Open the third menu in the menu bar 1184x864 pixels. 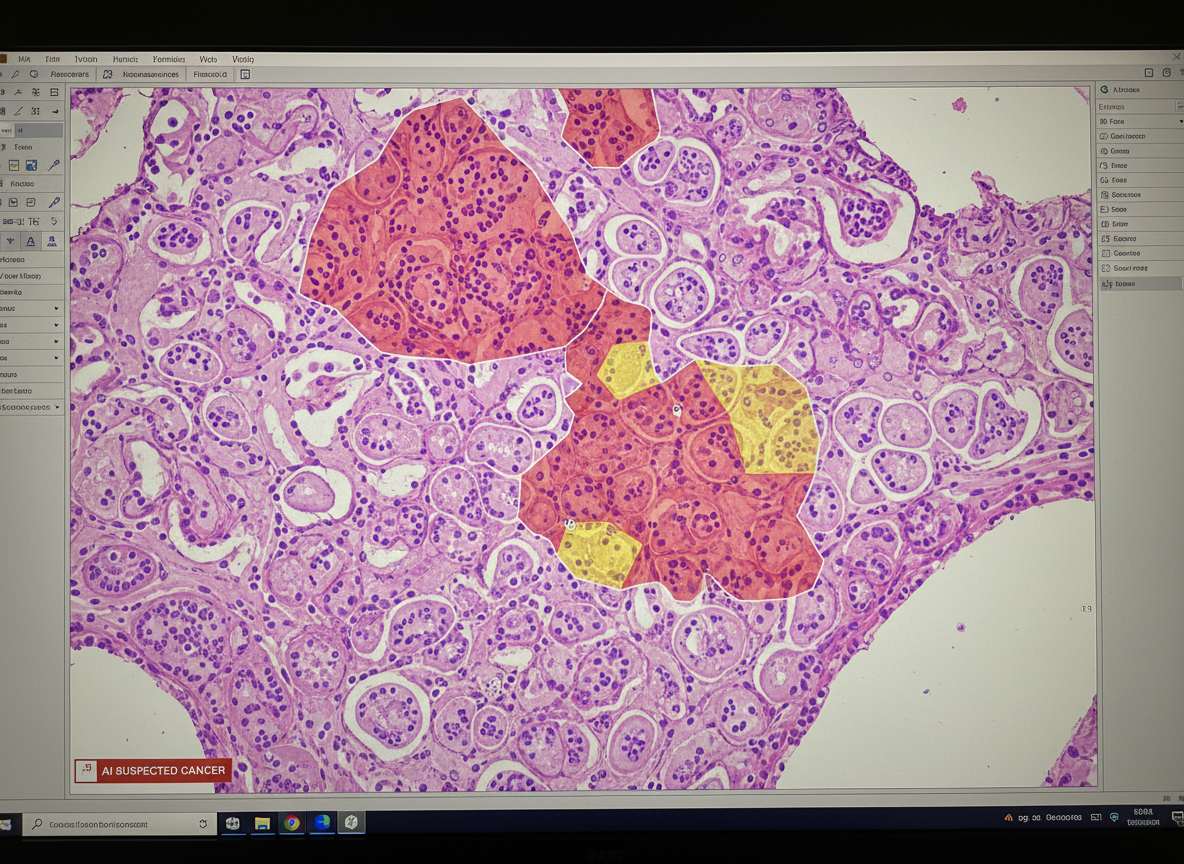point(85,59)
